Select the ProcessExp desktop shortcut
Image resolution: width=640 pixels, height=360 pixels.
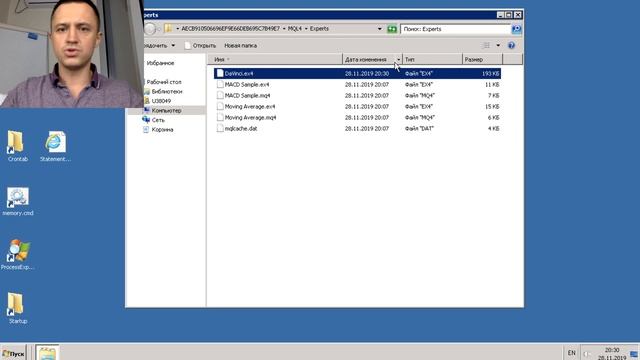coord(17,255)
